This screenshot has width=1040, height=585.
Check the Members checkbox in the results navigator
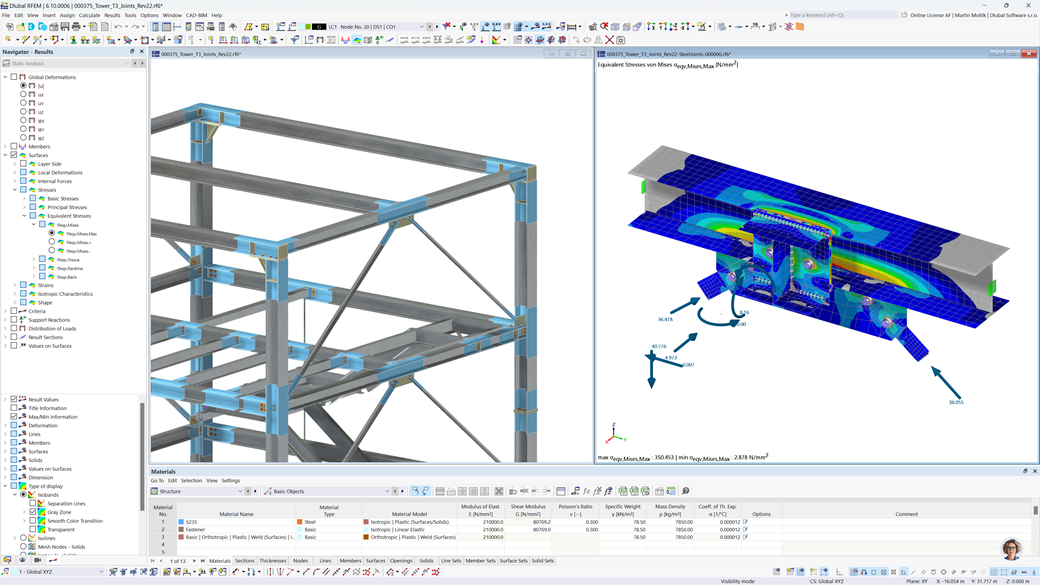tap(14, 146)
